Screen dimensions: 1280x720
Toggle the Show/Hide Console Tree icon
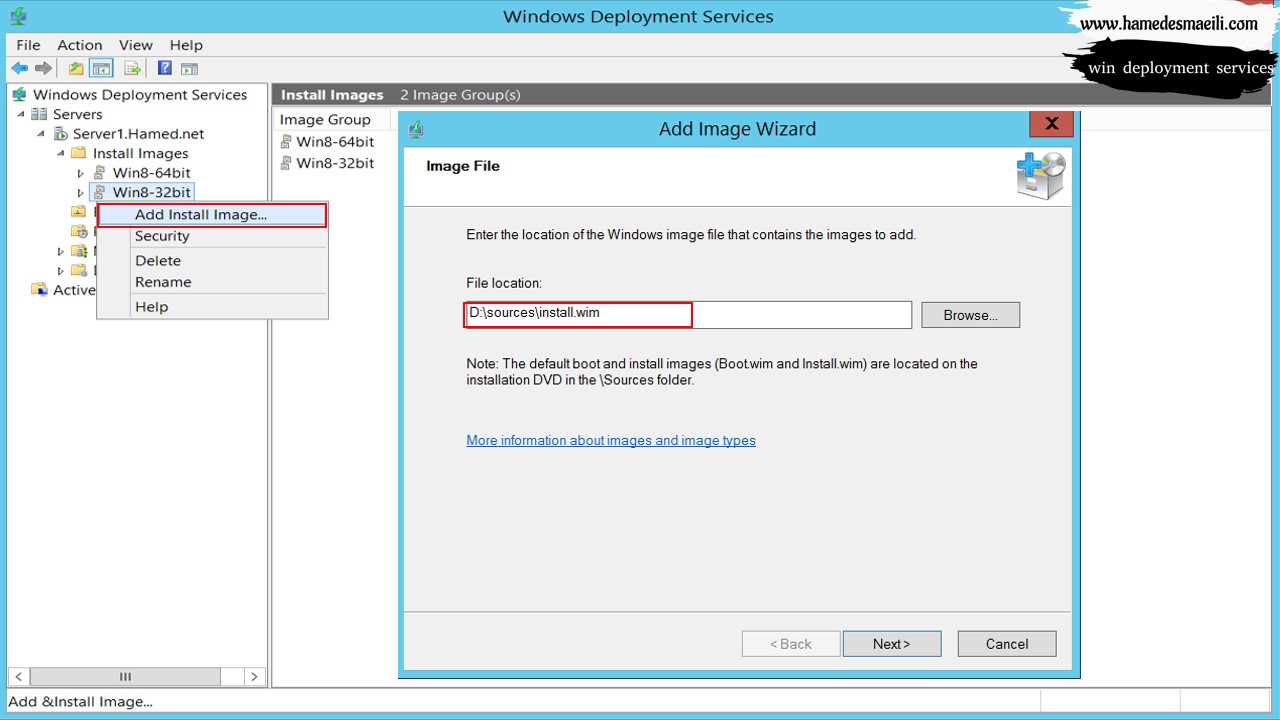coord(101,68)
